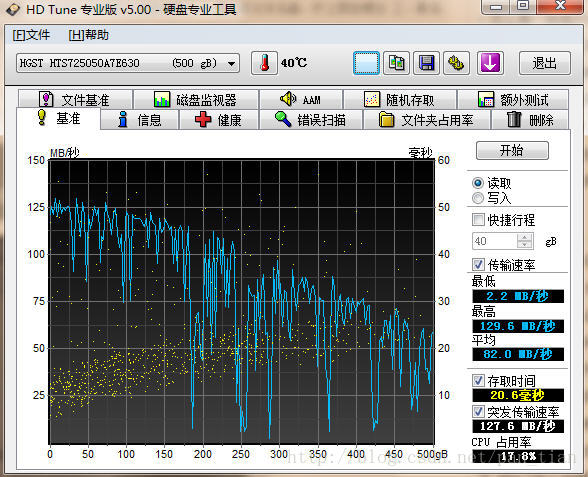Click the 40℃ temperature reading
This screenshot has width=588, height=477.
click(x=294, y=63)
